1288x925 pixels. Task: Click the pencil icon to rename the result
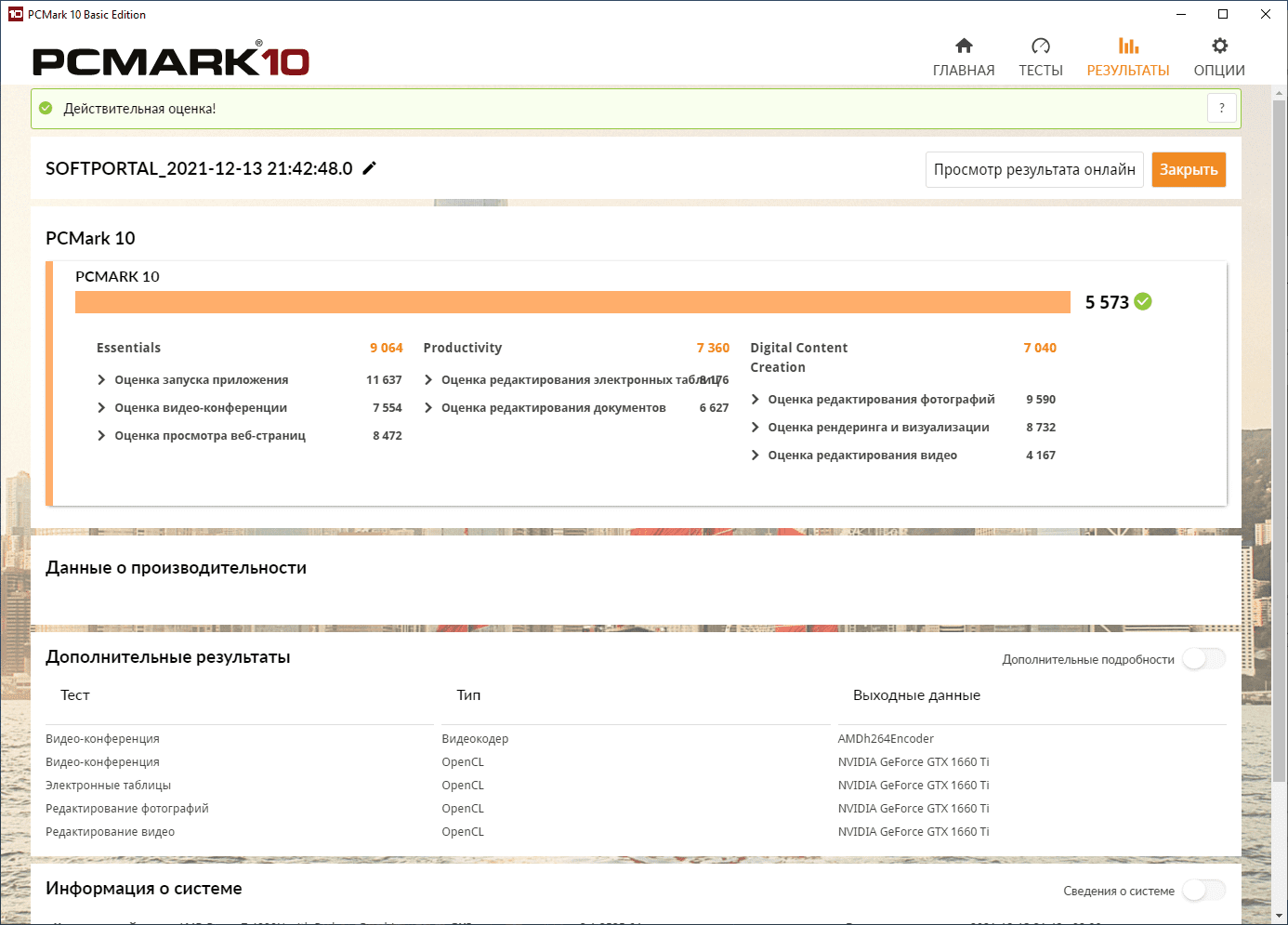(x=369, y=168)
